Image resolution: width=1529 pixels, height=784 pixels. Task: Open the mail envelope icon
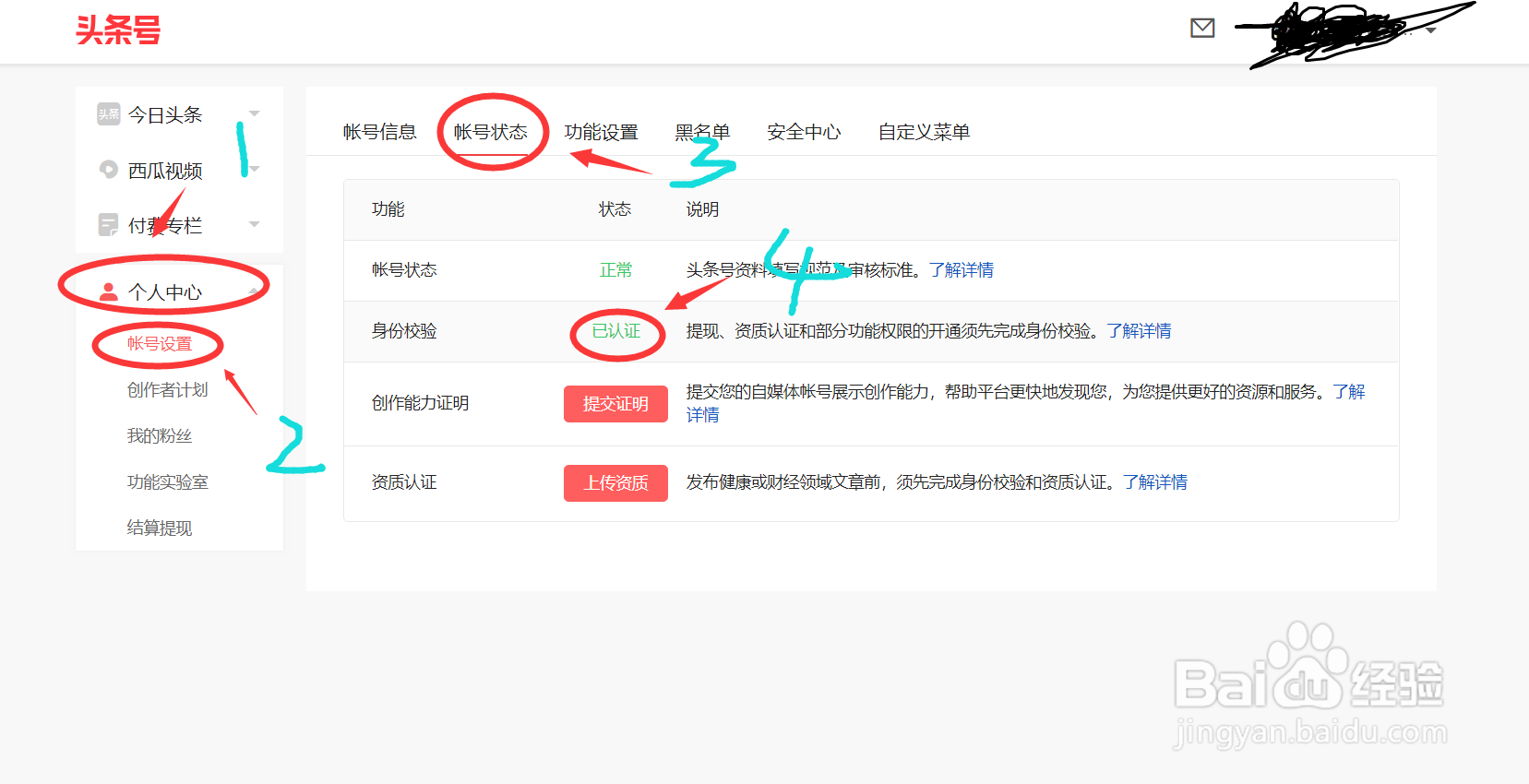1202,29
